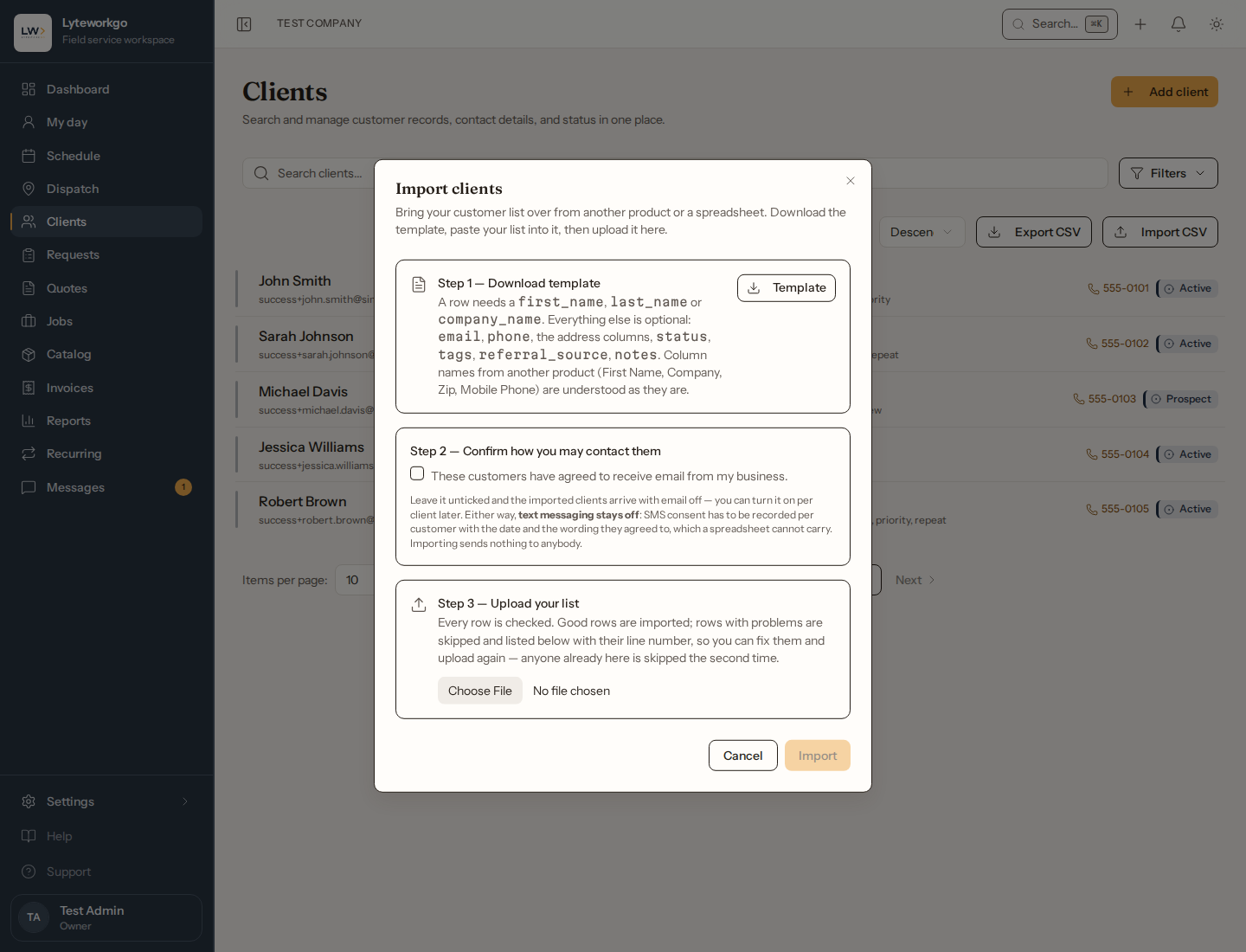Viewport: 1246px width, 952px height.
Task: Open the Filters dropdown
Action: 1168,173
